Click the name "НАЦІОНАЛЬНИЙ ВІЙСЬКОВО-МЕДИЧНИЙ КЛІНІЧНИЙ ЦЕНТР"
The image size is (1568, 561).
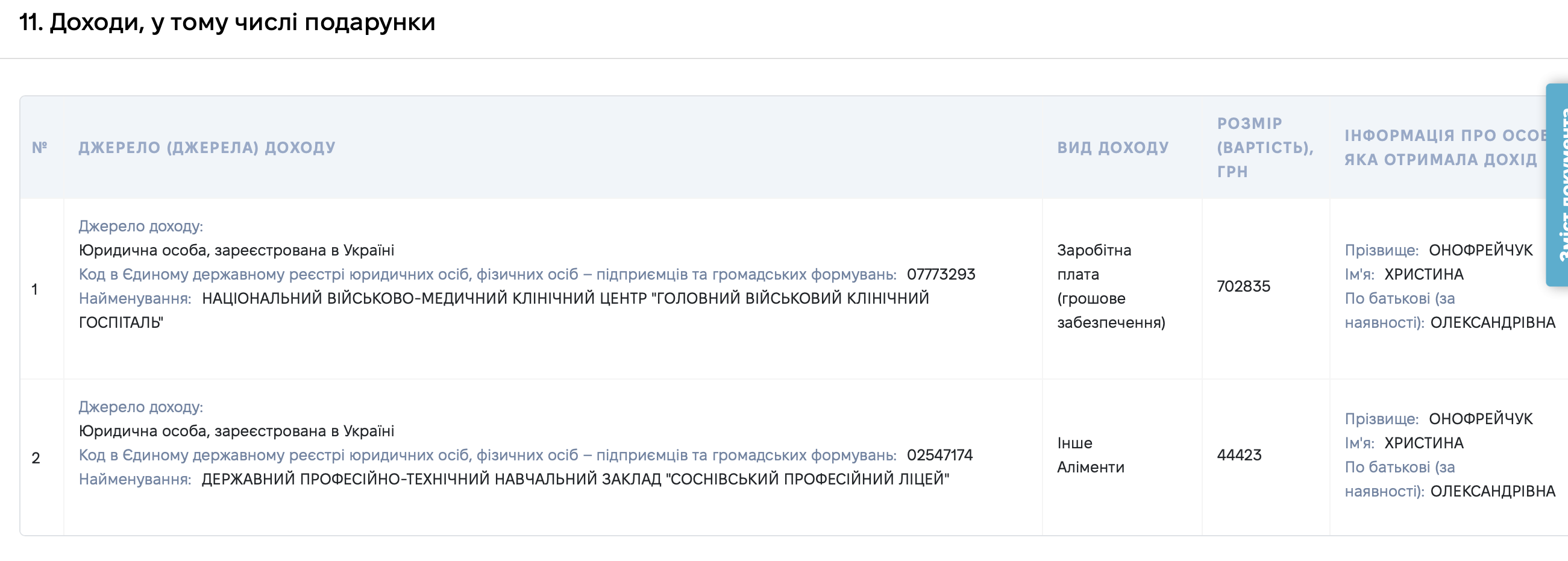click(424, 299)
